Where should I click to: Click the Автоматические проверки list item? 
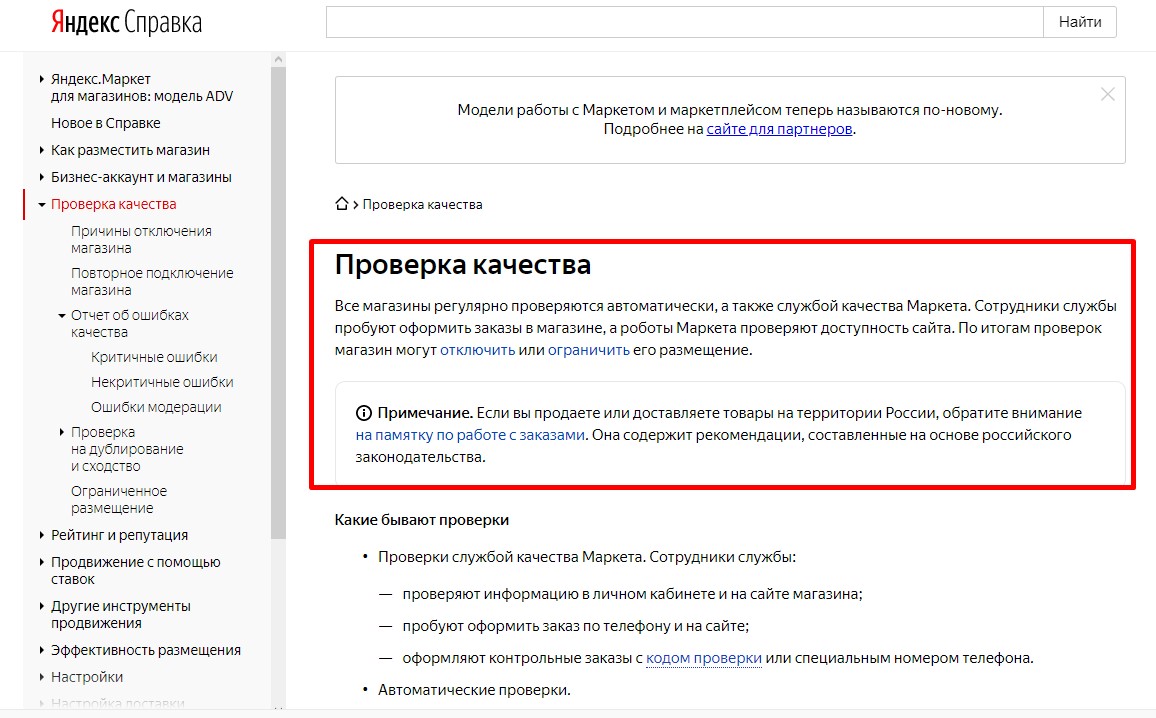coord(474,690)
